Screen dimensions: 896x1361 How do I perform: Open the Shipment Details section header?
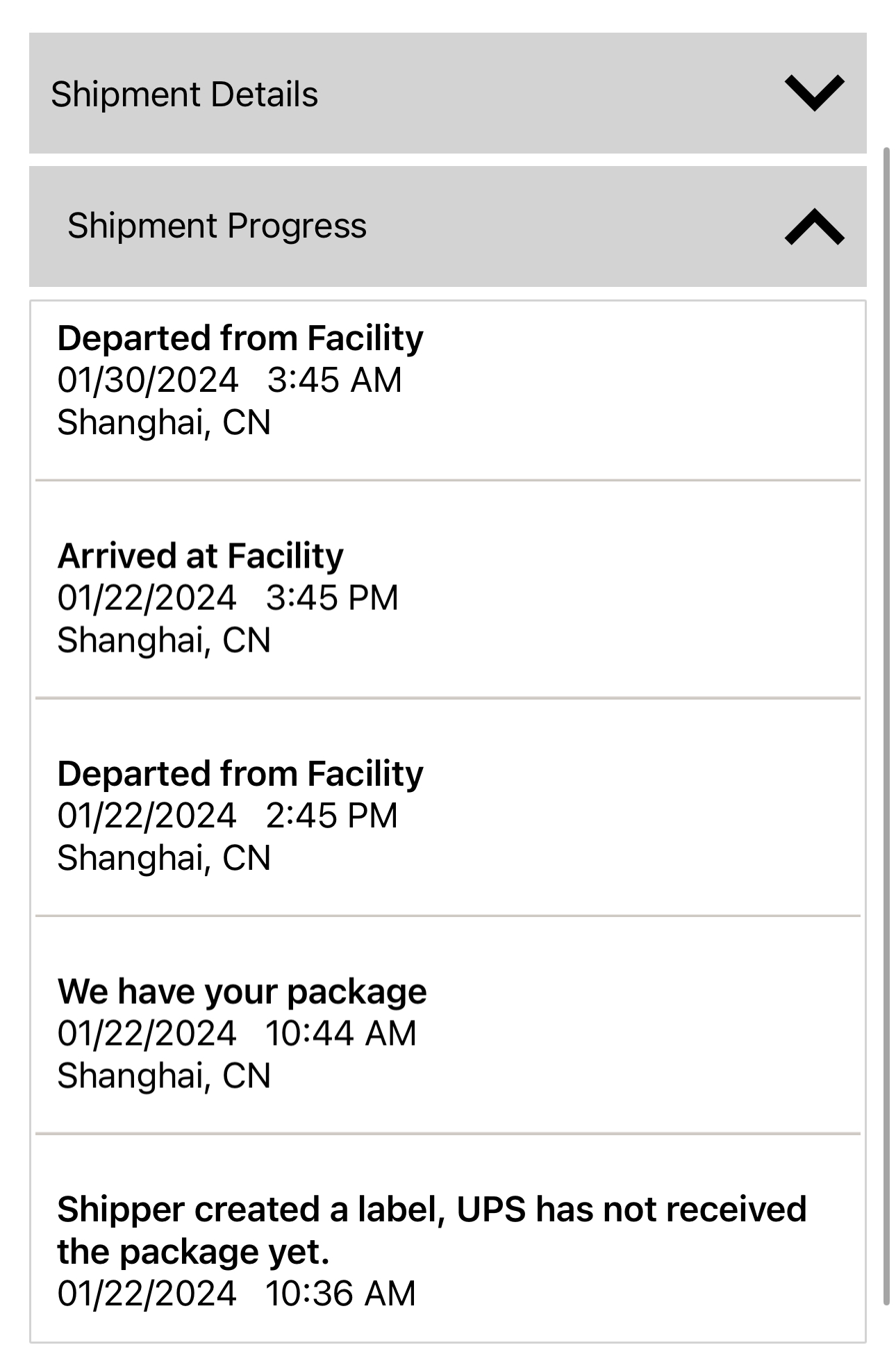184,94
